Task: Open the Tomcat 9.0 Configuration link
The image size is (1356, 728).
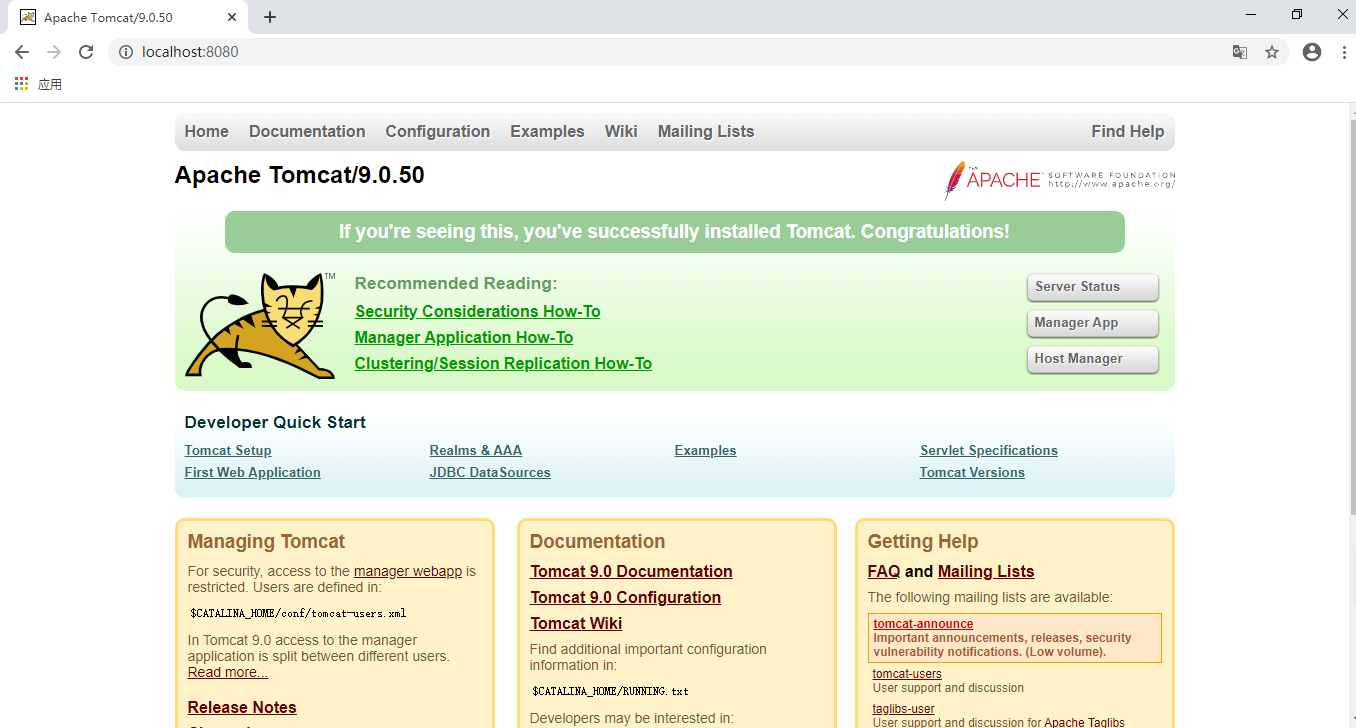Action: (x=625, y=597)
